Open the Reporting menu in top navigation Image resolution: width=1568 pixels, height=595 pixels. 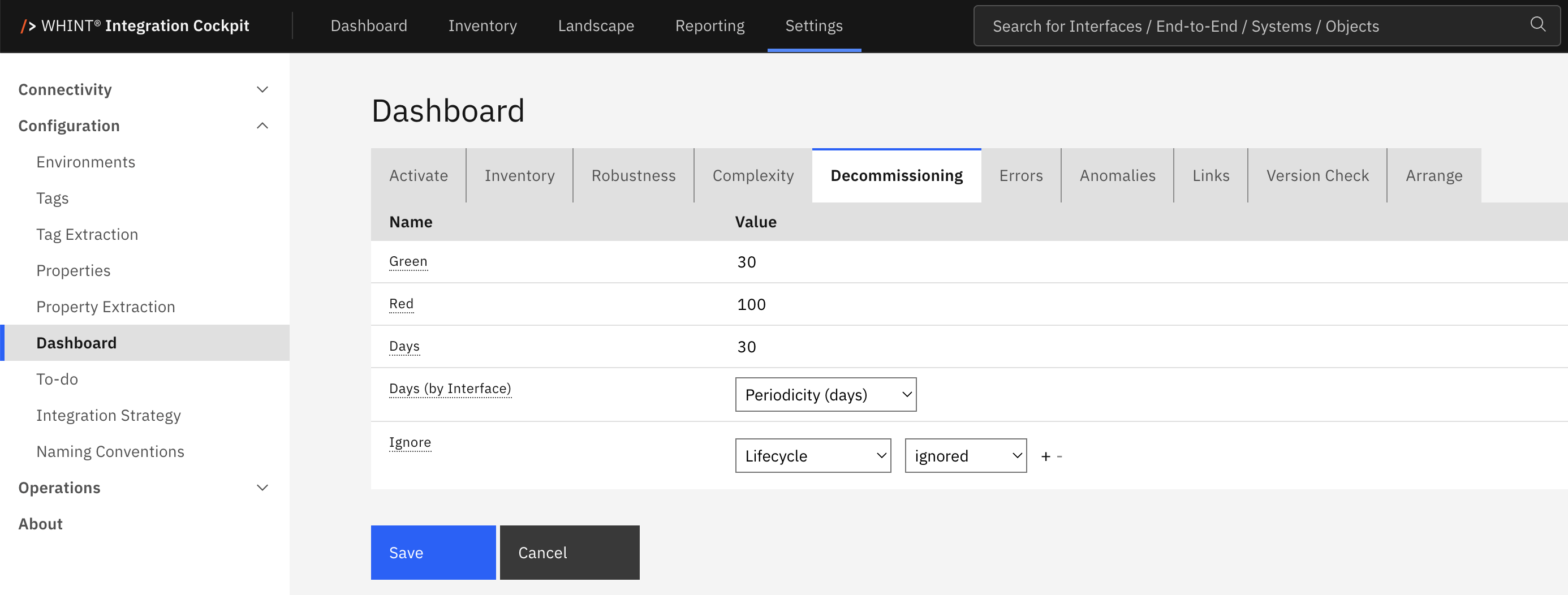point(710,25)
